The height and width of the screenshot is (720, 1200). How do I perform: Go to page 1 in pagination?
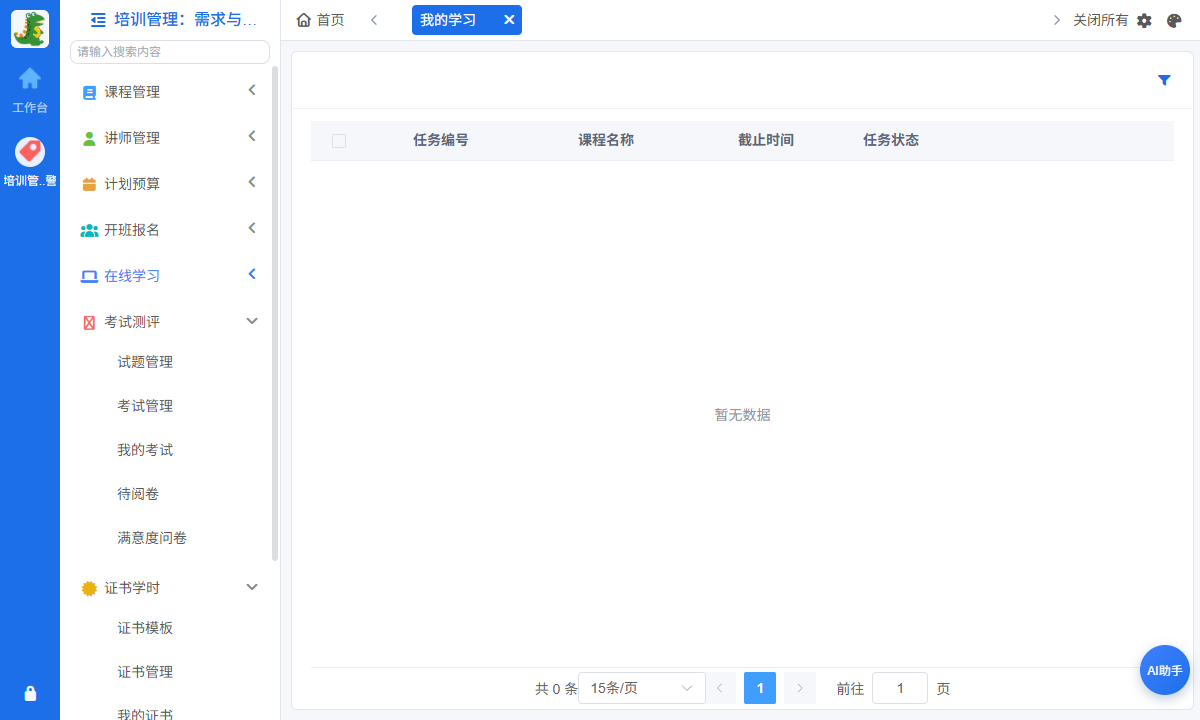[760, 688]
